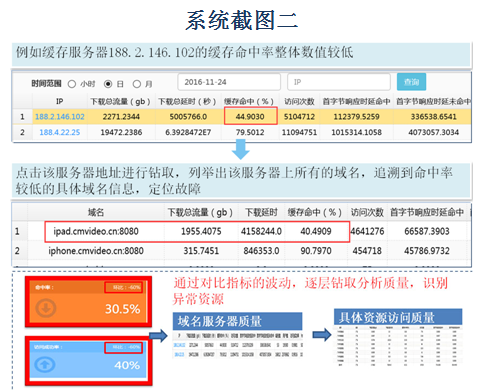The width and height of the screenshot is (485, 390).
Task: Click the domain cache hit value 90.7970
Action: click(316, 251)
